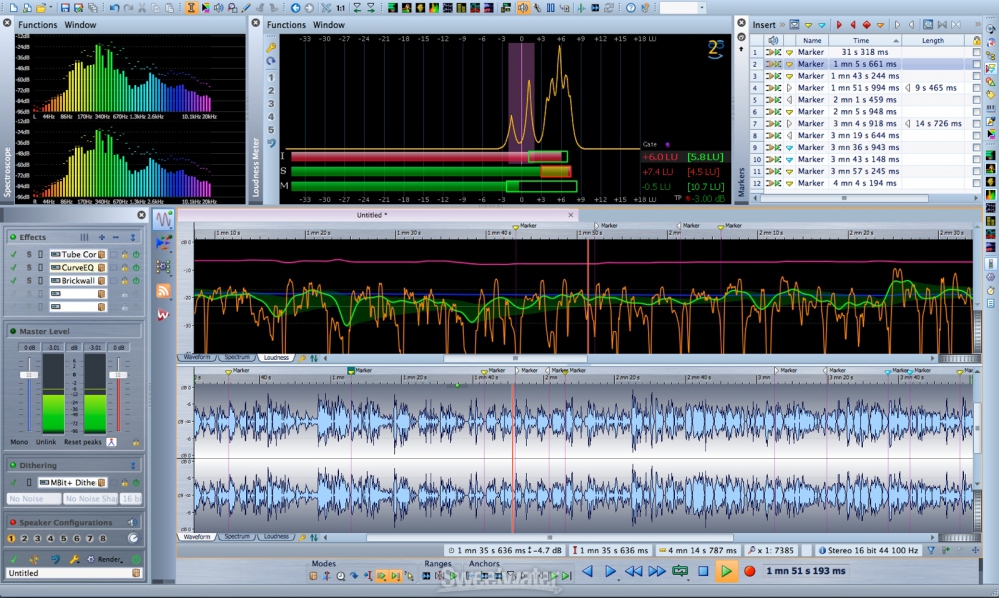Image resolution: width=999 pixels, height=598 pixels.
Task: Click the speaker icon in top toolbar
Action: (522, 8)
